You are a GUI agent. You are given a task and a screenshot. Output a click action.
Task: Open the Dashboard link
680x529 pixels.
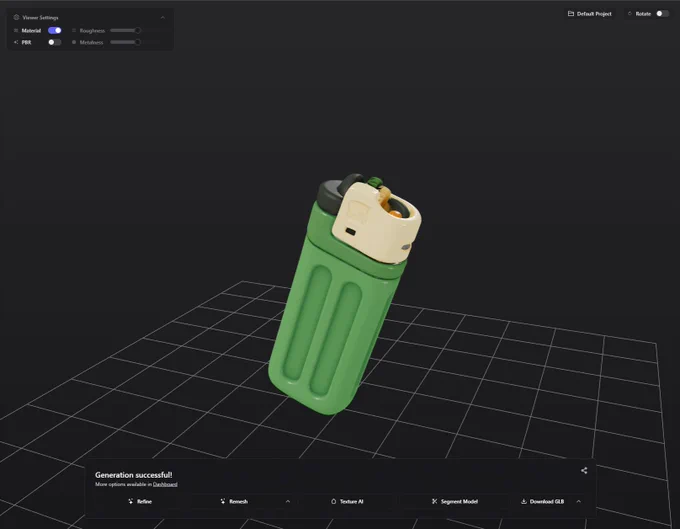click(x=165, y=484)
